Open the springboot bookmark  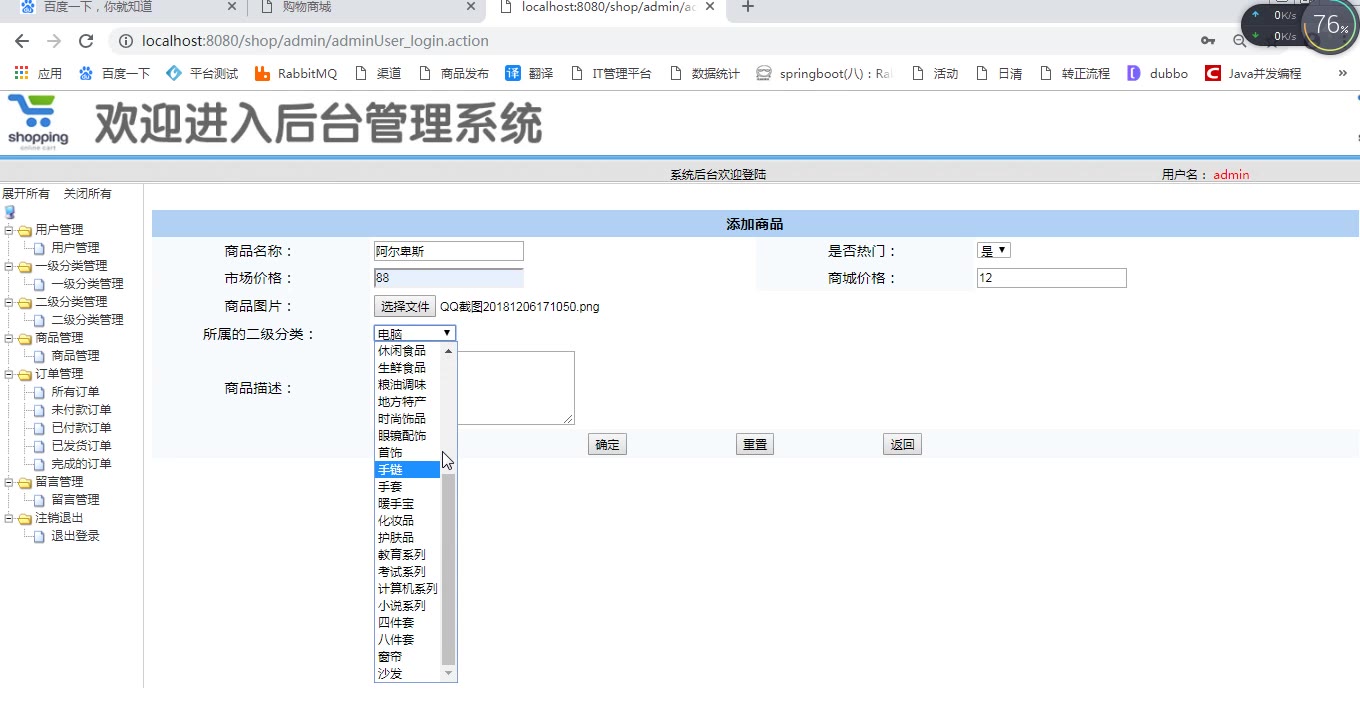pos(824,73)
